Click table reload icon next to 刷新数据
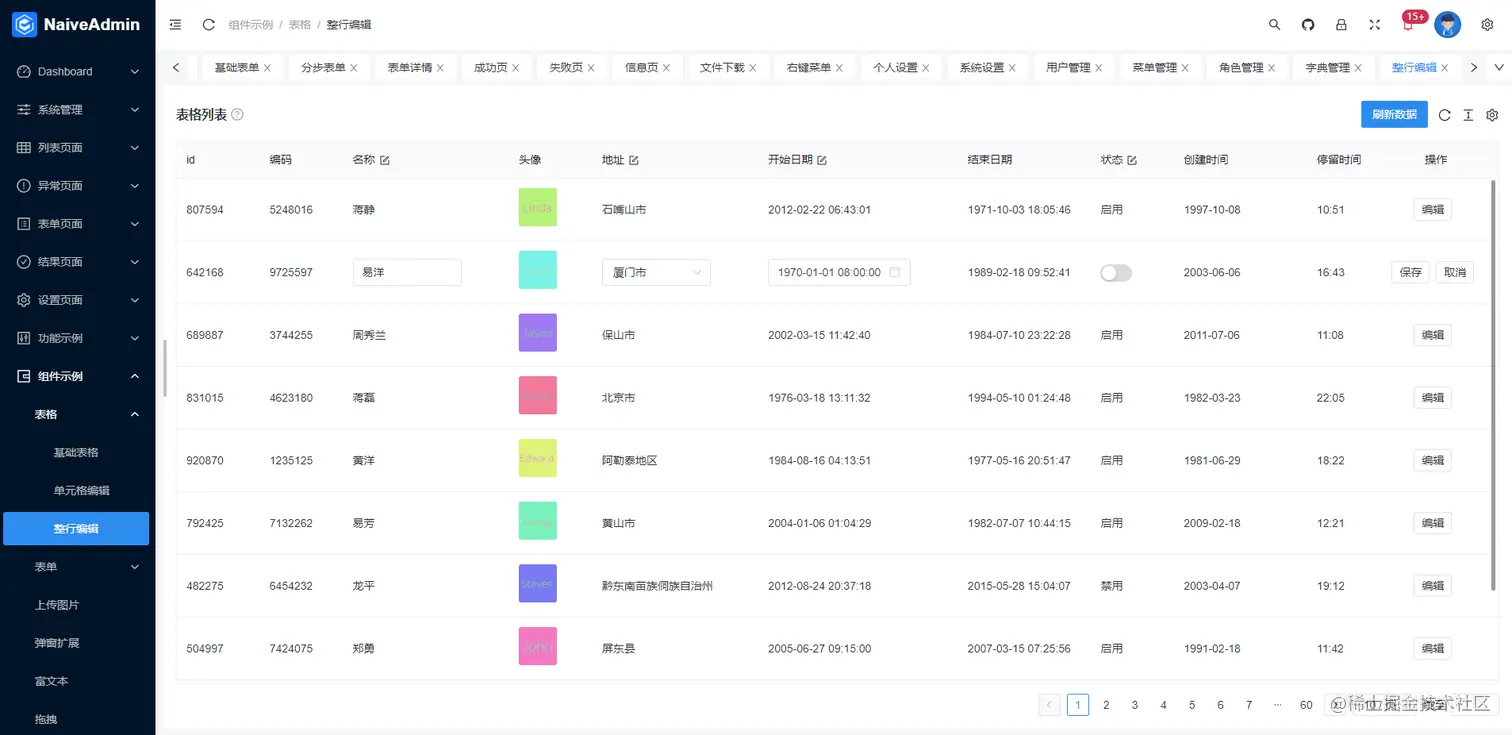Image resolution: width=1512 pixels, height=735 pixels. 1444,115
